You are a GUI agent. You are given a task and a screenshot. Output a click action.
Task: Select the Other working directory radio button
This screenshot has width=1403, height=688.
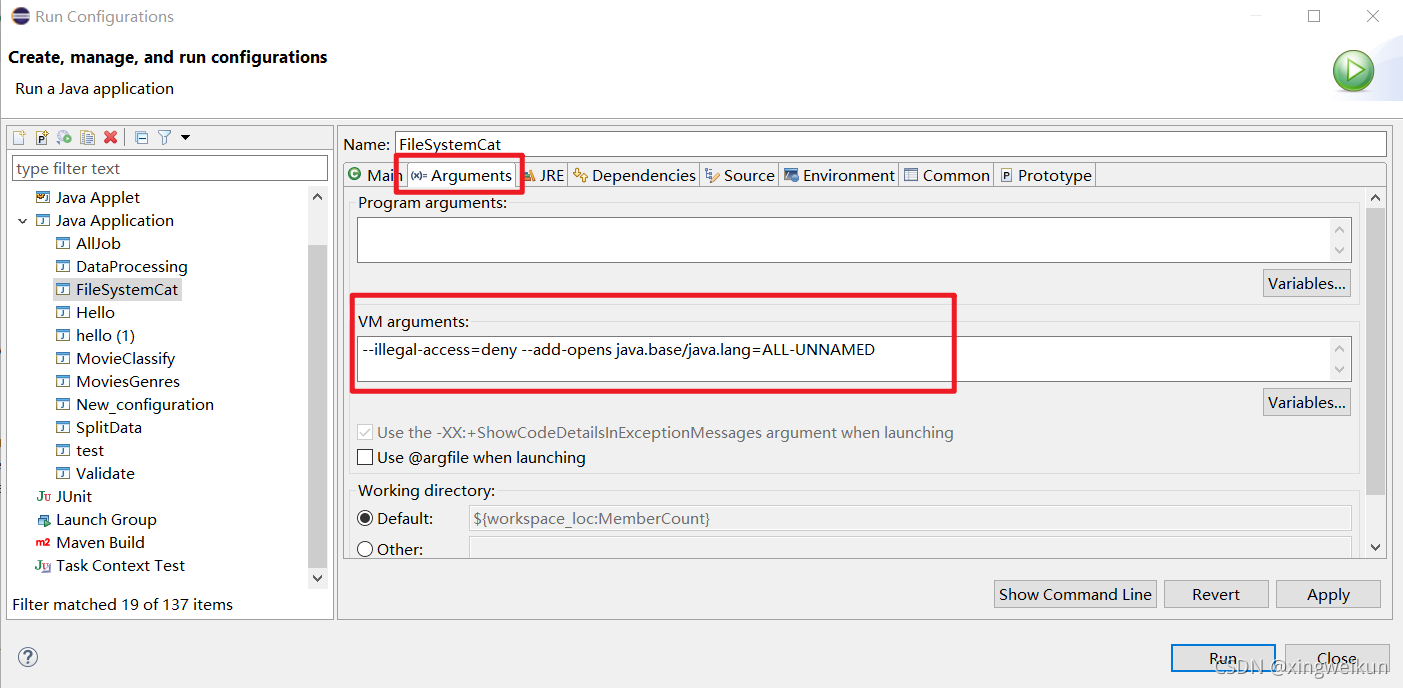[x=365, y=549]
